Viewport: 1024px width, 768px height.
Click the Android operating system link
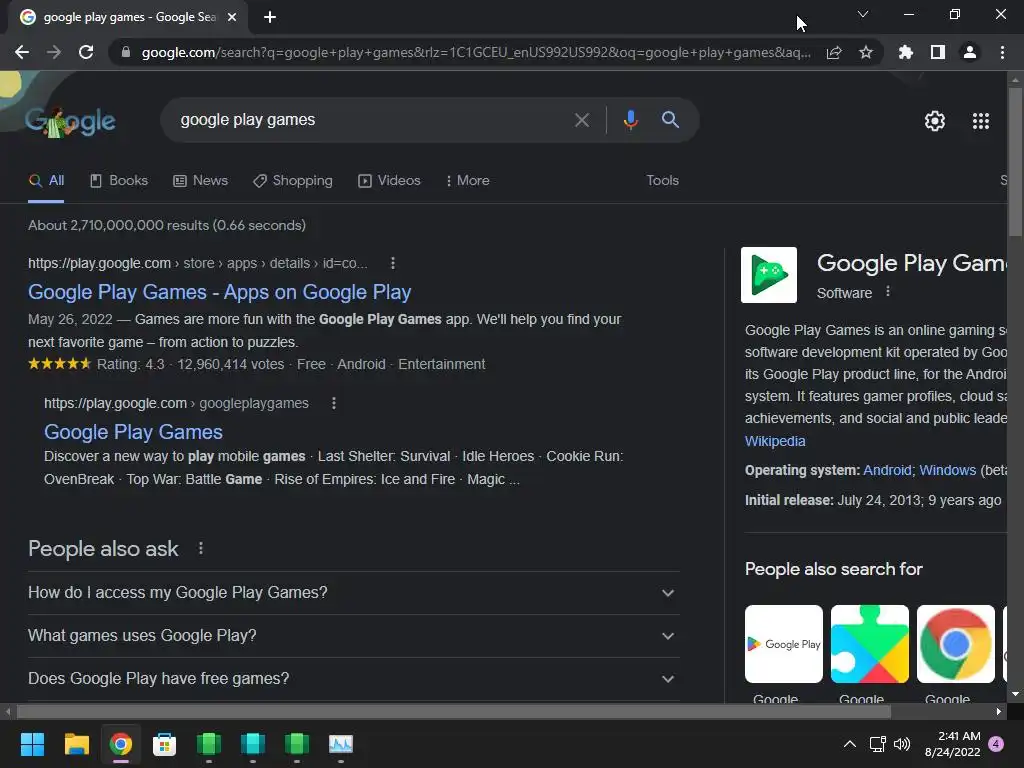point(887,470)
